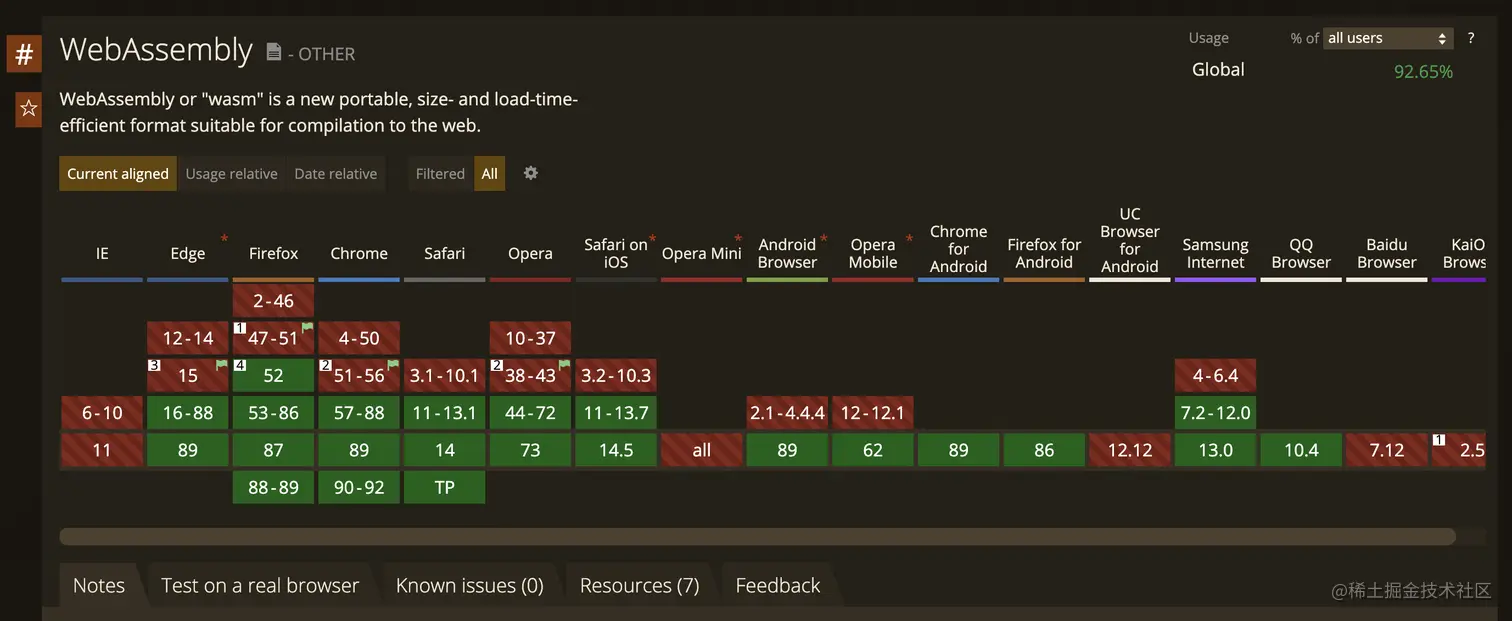Select Current aligned view
Image resolution: width=1512 pixels, height=621 pixels.
(118, 173)
